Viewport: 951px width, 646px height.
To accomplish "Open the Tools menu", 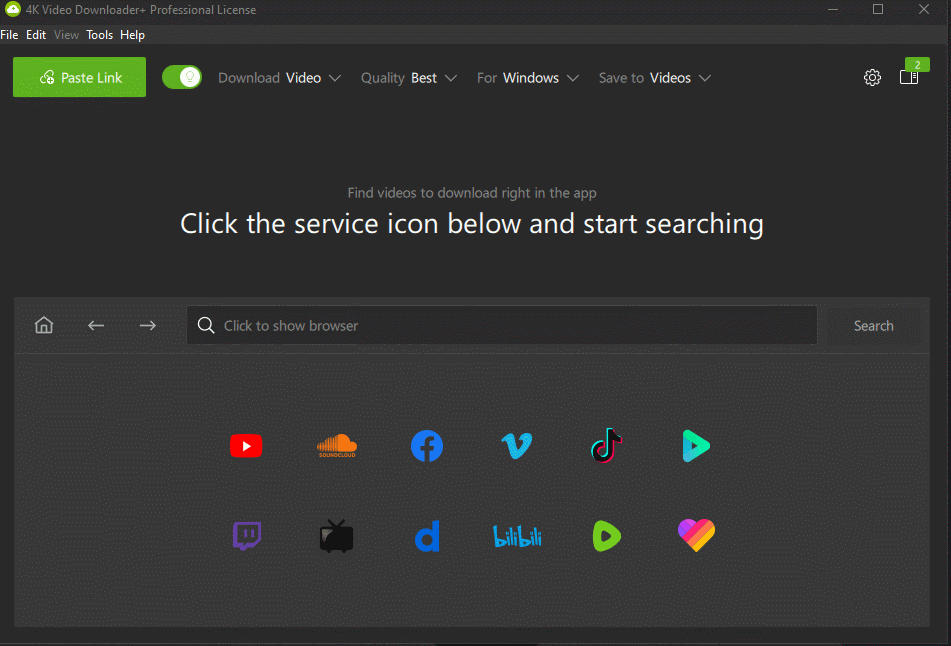I will [x=99, y=35].
